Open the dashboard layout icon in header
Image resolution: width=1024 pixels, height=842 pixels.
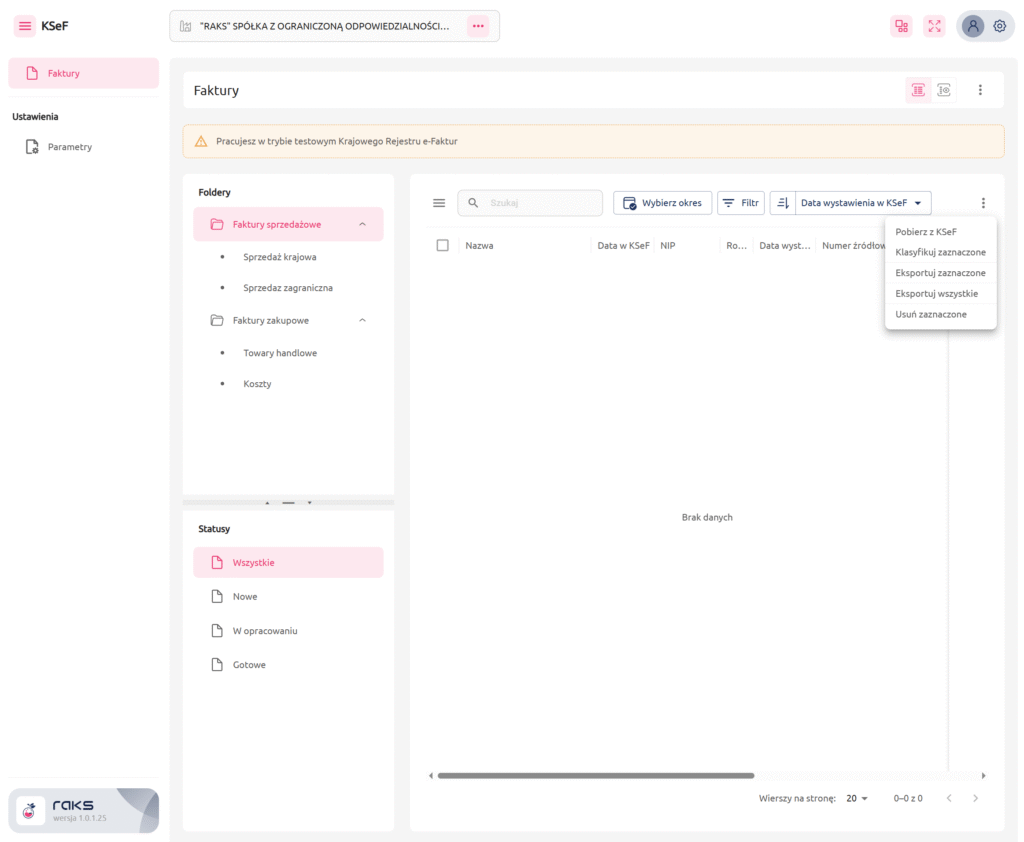[x=901, y=27]
